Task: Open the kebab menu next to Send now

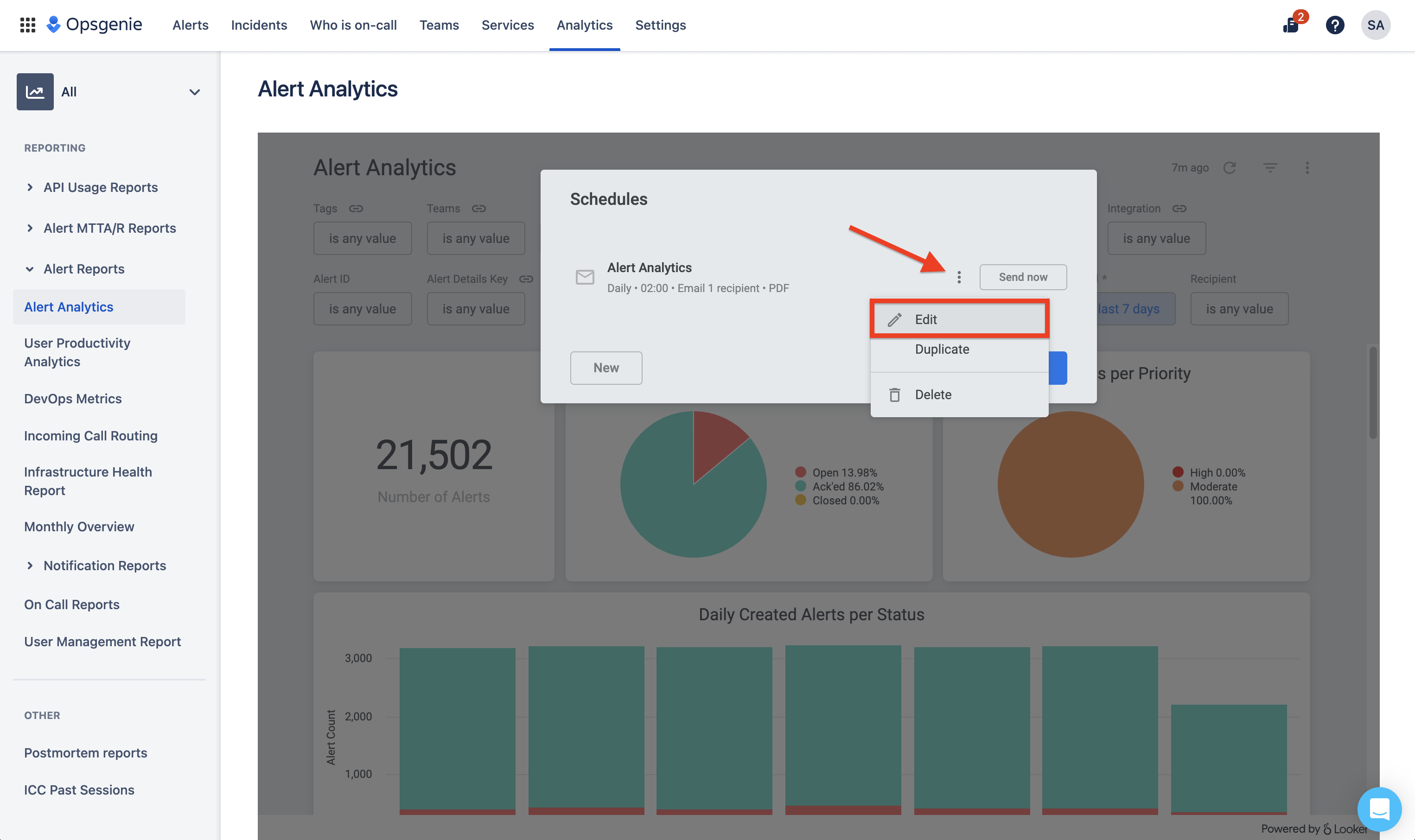Action: [x=960, y=277]
